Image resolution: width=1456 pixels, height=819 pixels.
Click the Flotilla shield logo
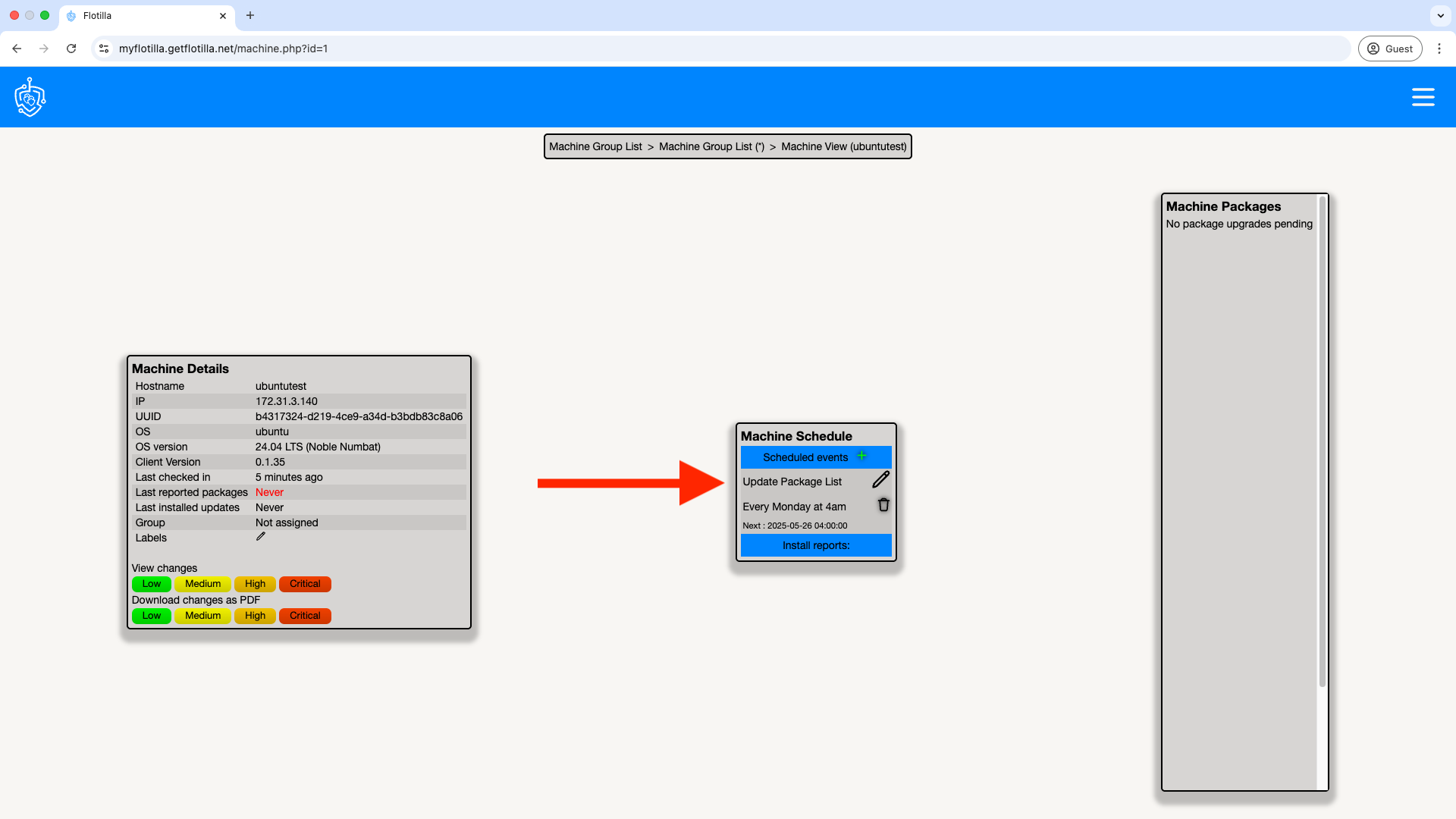point(30,97)
